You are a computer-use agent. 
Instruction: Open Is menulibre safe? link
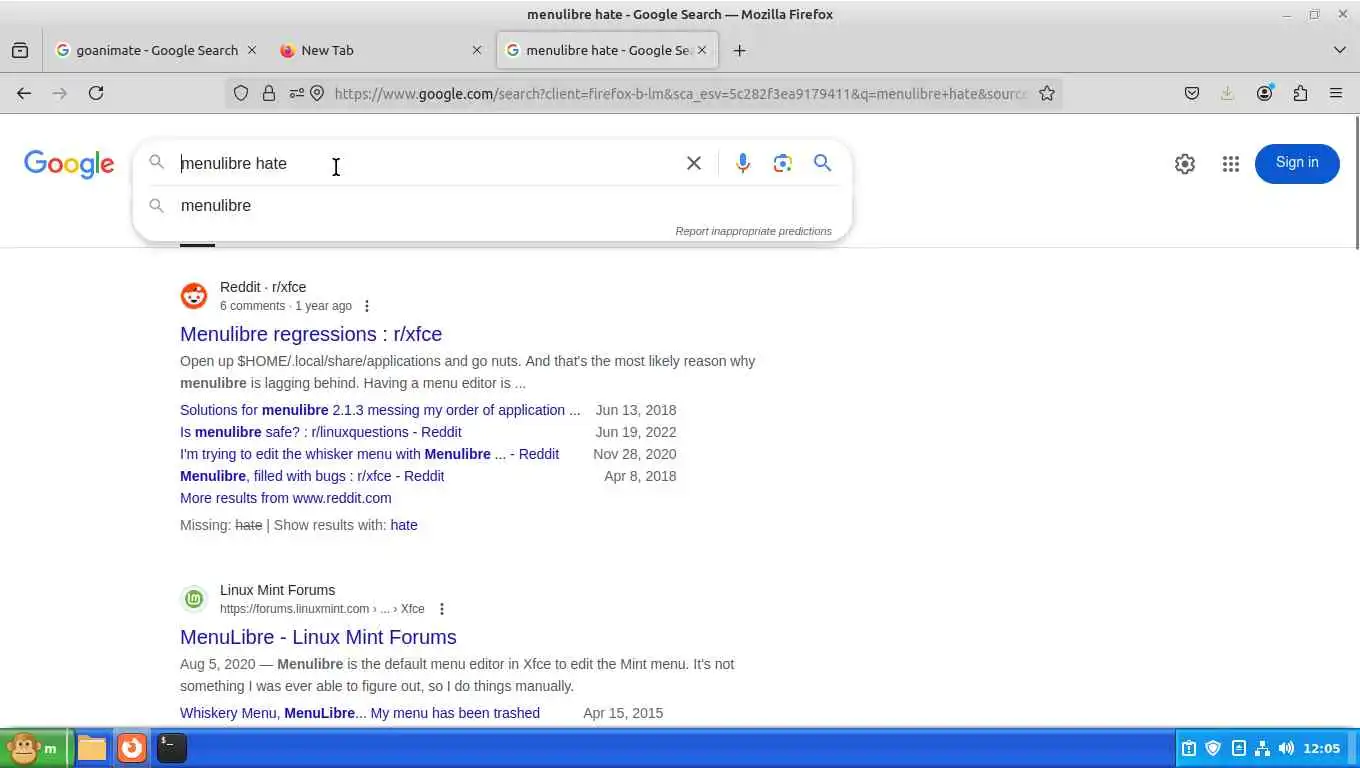pyautogui.click(x=321, y=432)
